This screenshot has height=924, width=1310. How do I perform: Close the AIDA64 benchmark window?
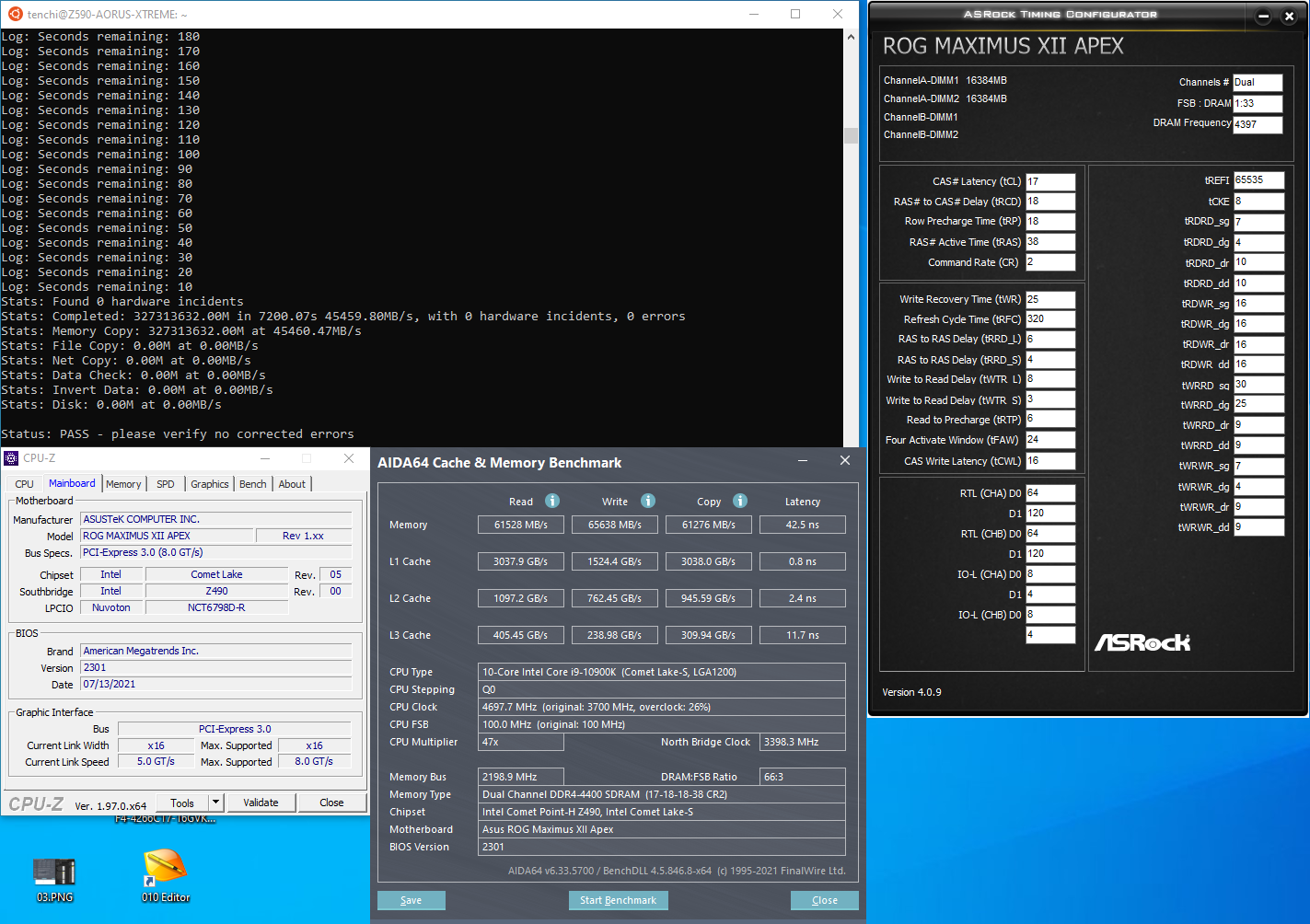[x=845, y=460]
